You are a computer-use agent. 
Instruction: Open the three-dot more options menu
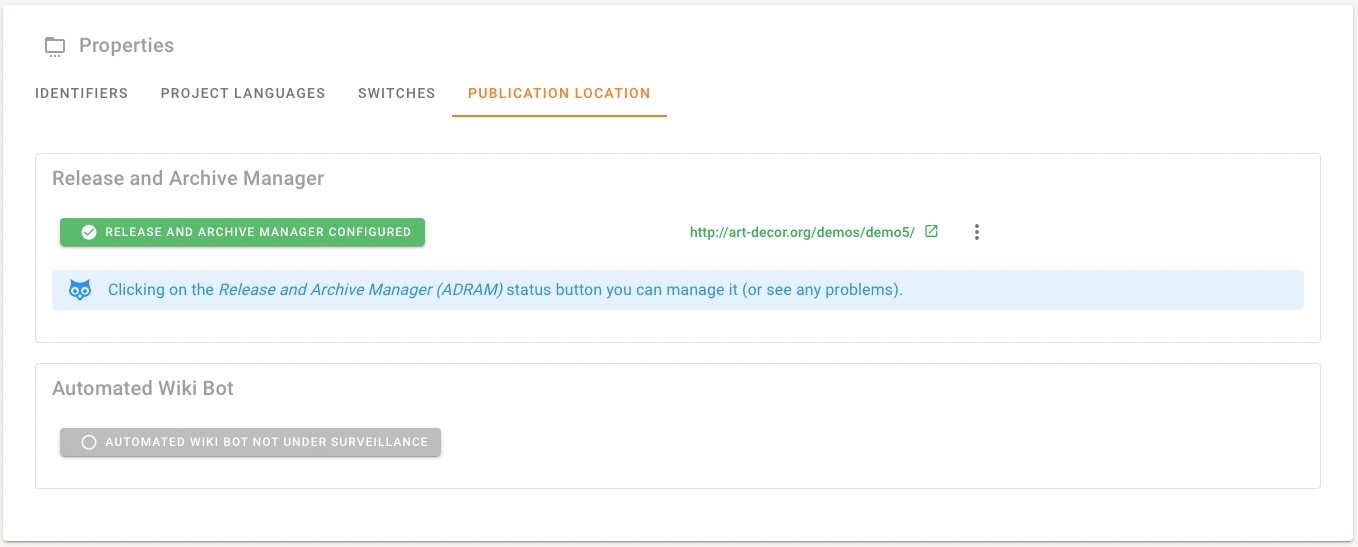[x=977, y=232]
